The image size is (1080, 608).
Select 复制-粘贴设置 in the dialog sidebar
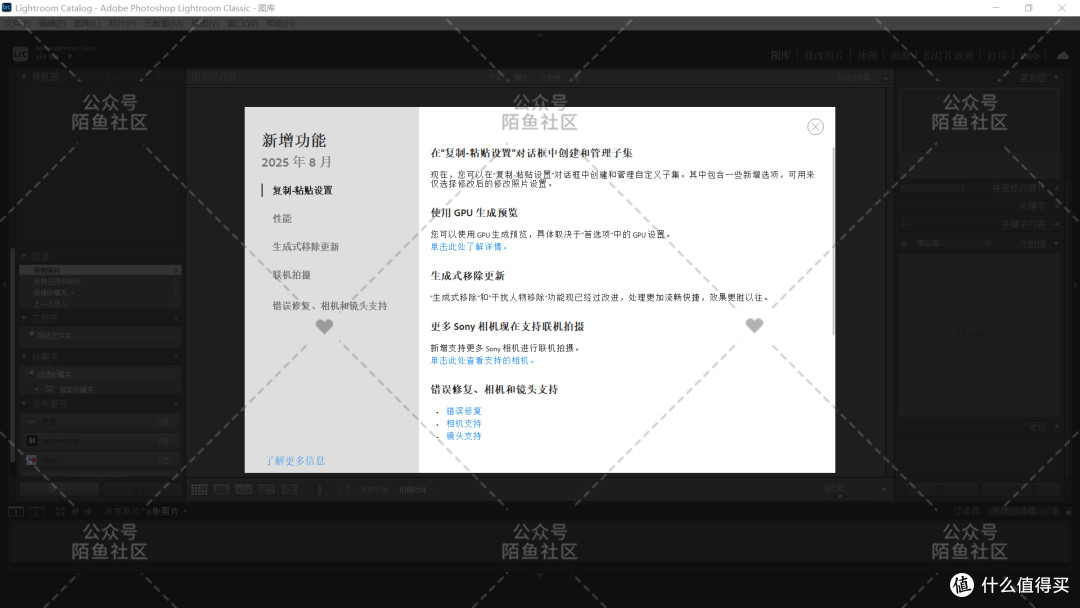302,191
